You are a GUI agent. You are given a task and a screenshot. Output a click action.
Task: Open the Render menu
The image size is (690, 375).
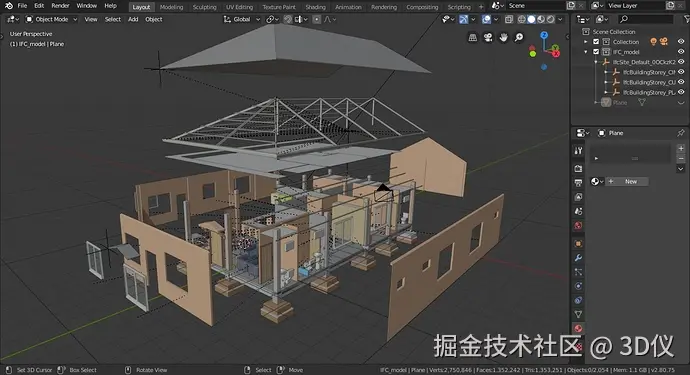pyautogui.click(x=60, y=6)
